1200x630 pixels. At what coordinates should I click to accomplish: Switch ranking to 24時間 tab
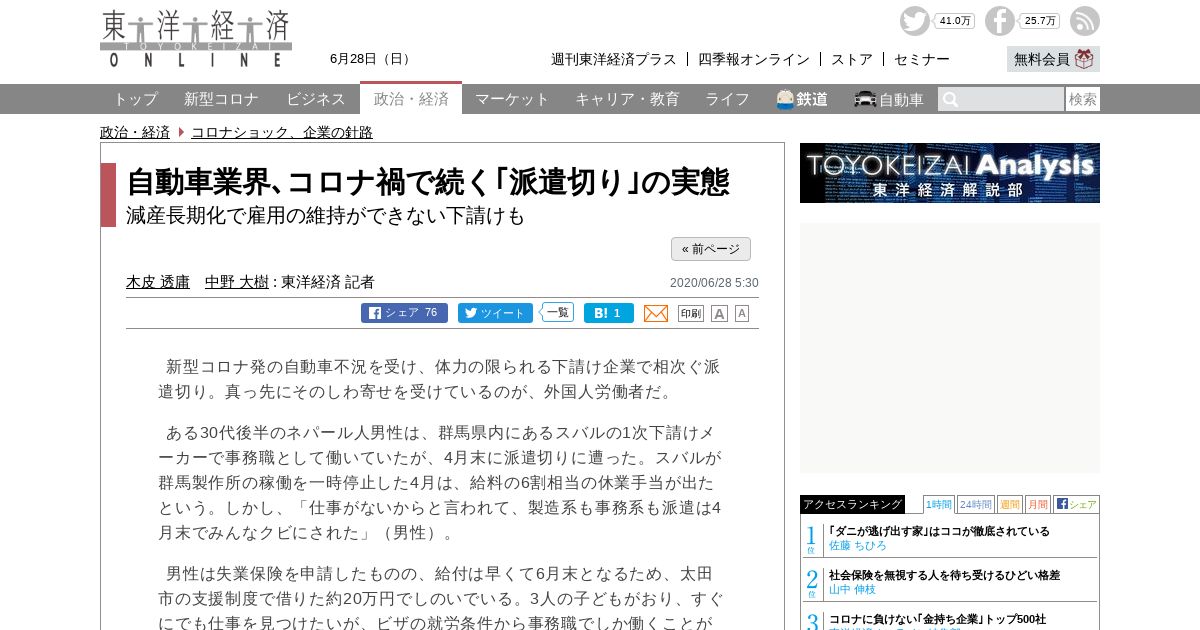click(x=976, y=504)
